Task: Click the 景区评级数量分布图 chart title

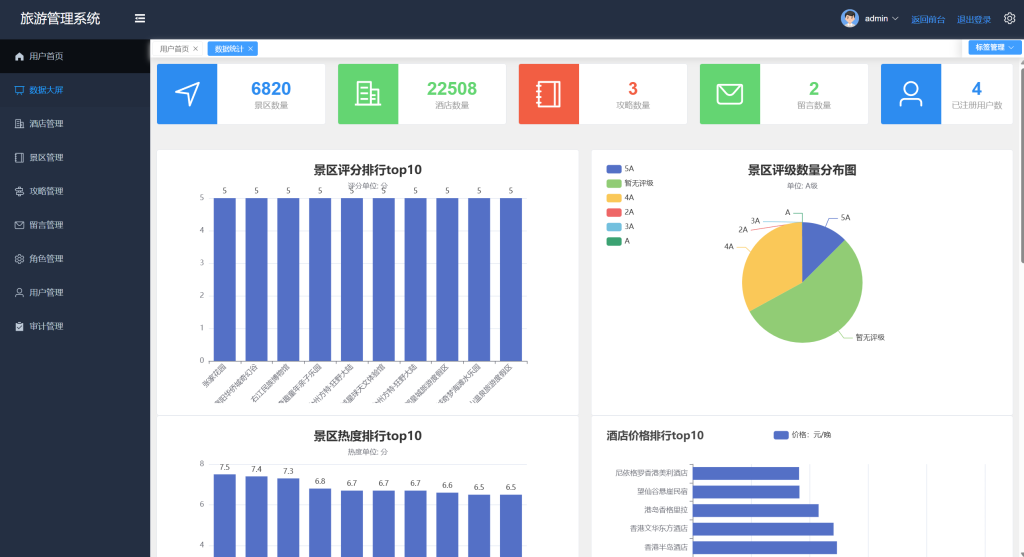Action: (x=802, y=170)
